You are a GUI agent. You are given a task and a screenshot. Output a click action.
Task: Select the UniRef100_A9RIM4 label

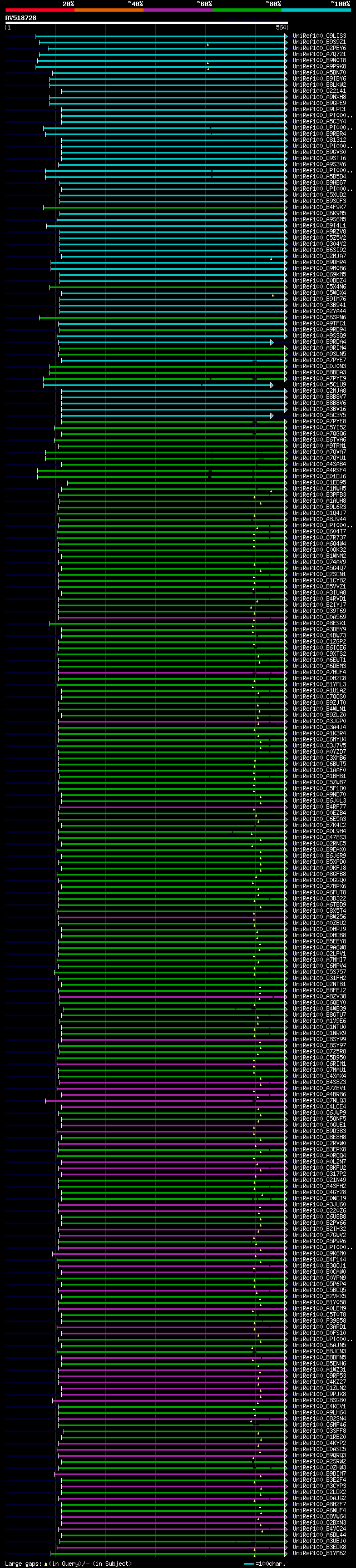[319, 348]
